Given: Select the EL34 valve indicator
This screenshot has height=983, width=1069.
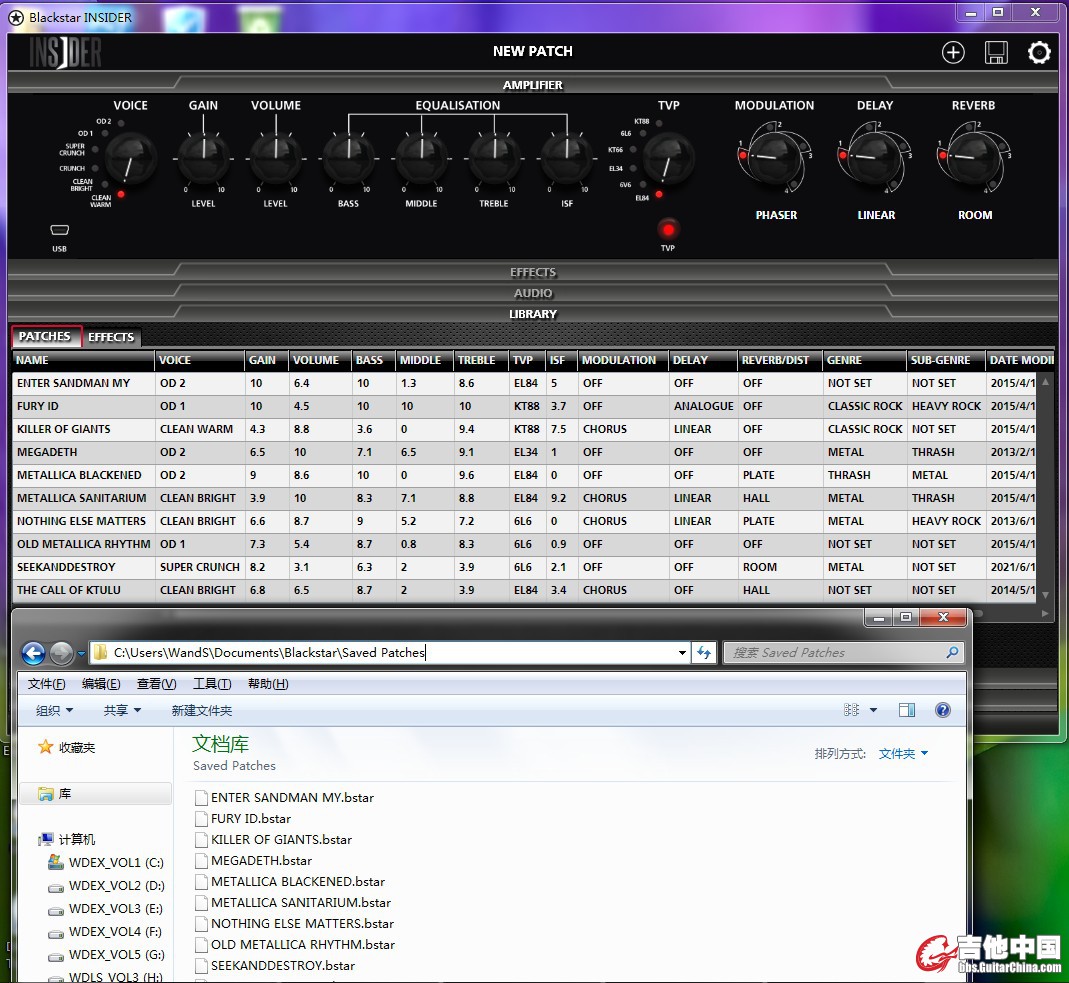Looking at the screenshot, I should 633,168.
